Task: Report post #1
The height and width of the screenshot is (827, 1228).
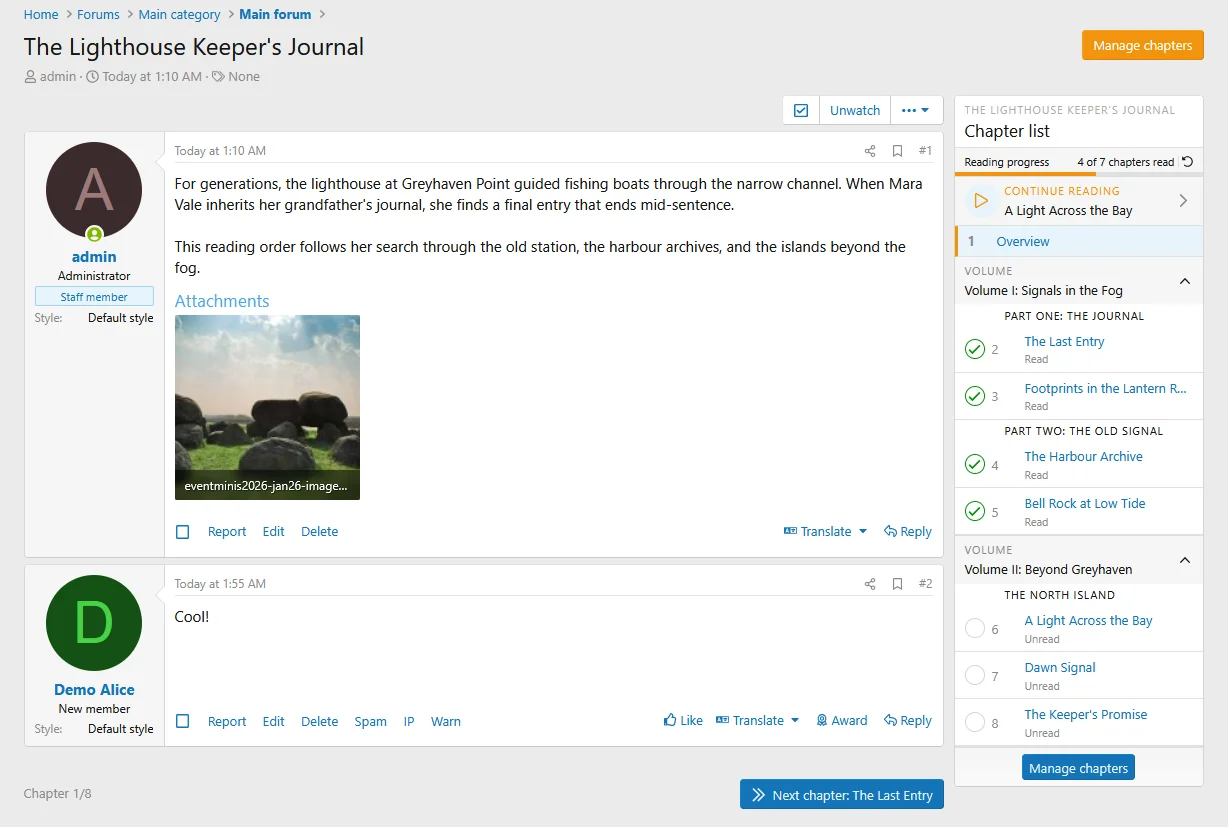Action: click(x=227, y=532)
